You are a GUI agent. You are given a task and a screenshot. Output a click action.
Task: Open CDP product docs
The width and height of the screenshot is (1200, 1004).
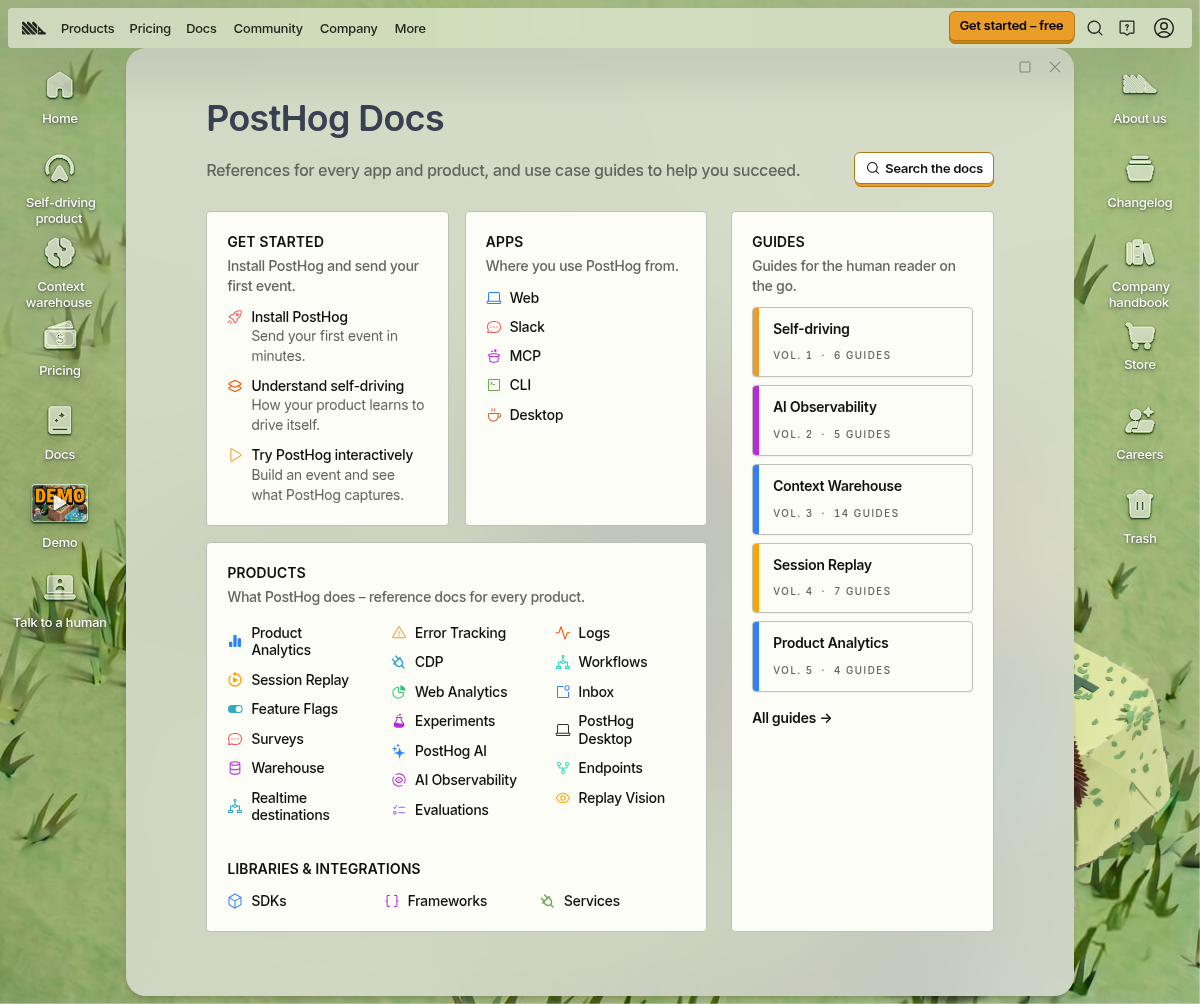point(417,662)
